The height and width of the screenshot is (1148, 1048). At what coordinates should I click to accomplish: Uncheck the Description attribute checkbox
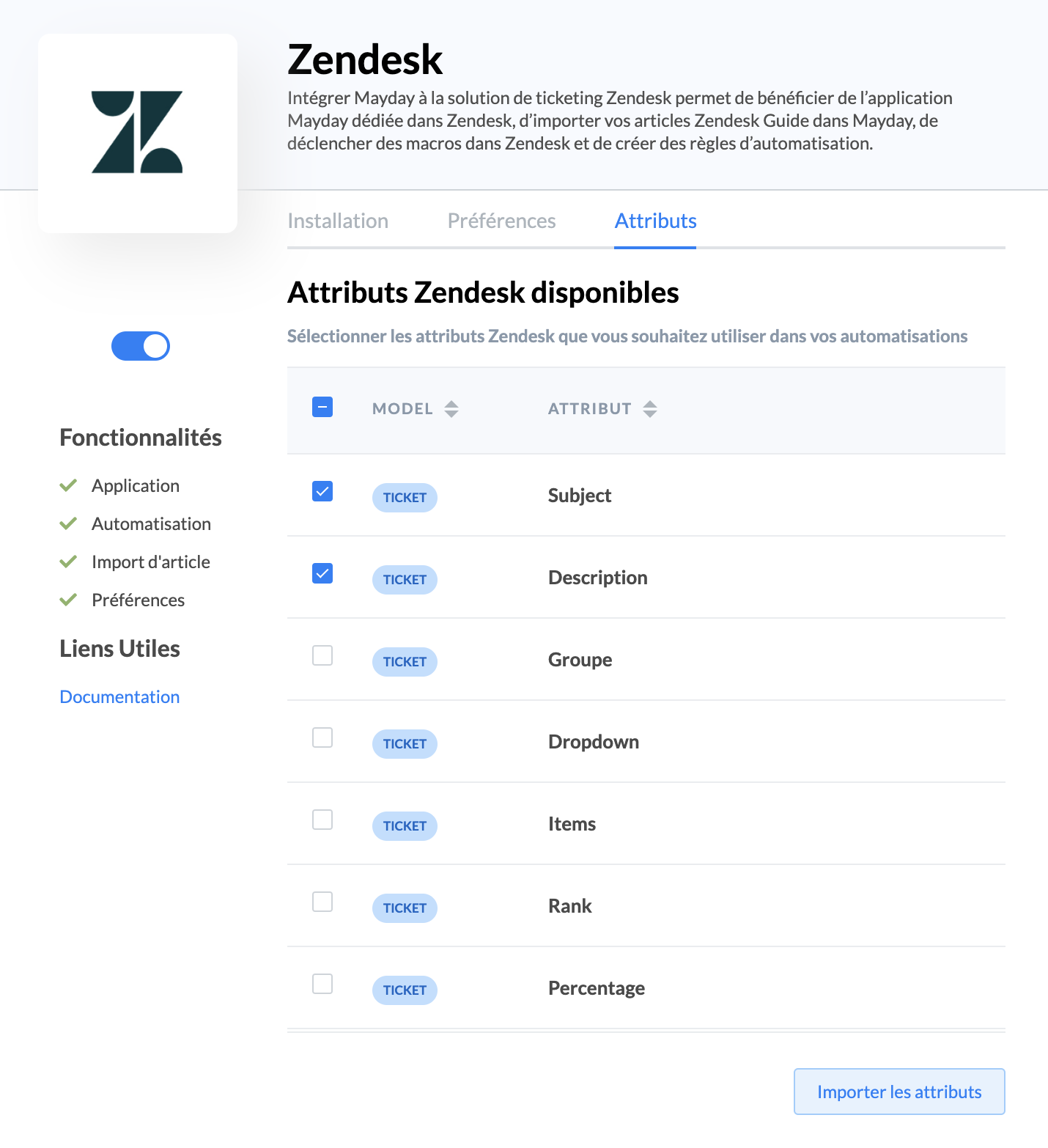pyautogui.click(x=322, y=573)
